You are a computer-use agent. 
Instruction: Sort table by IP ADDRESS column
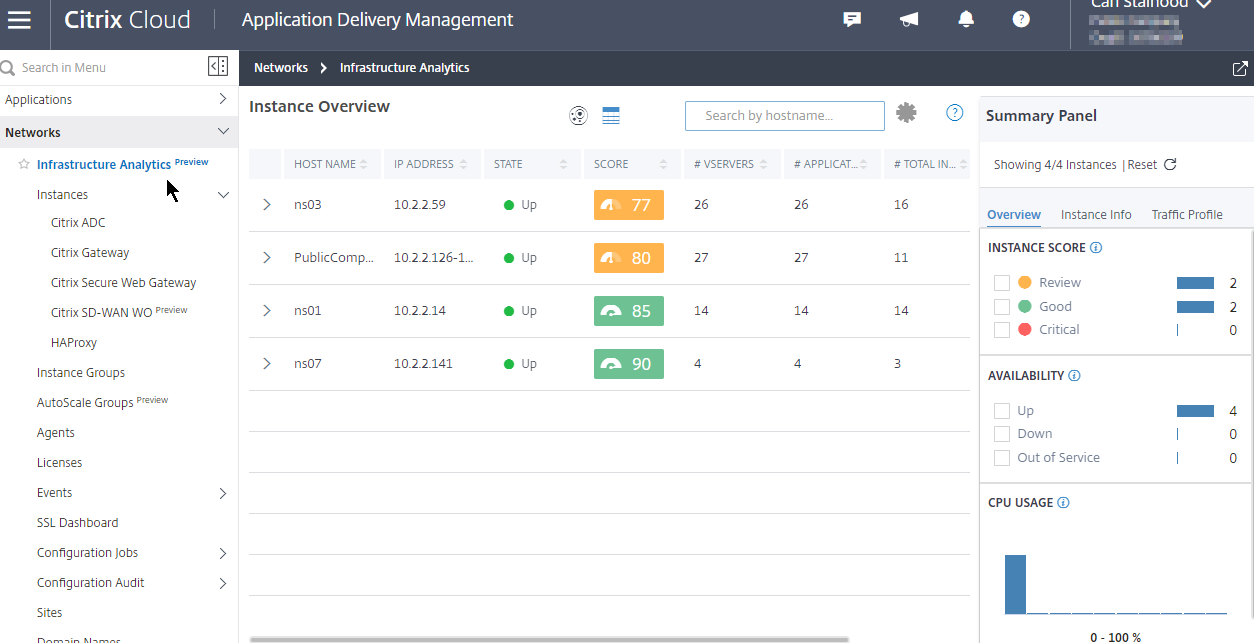click(x=431, y=164)
